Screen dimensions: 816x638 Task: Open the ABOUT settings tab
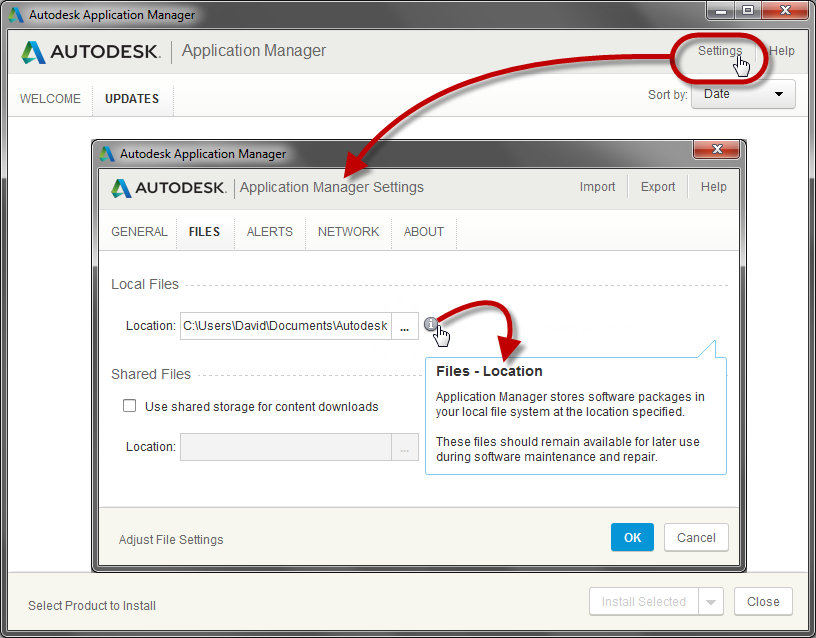[424, 232]
